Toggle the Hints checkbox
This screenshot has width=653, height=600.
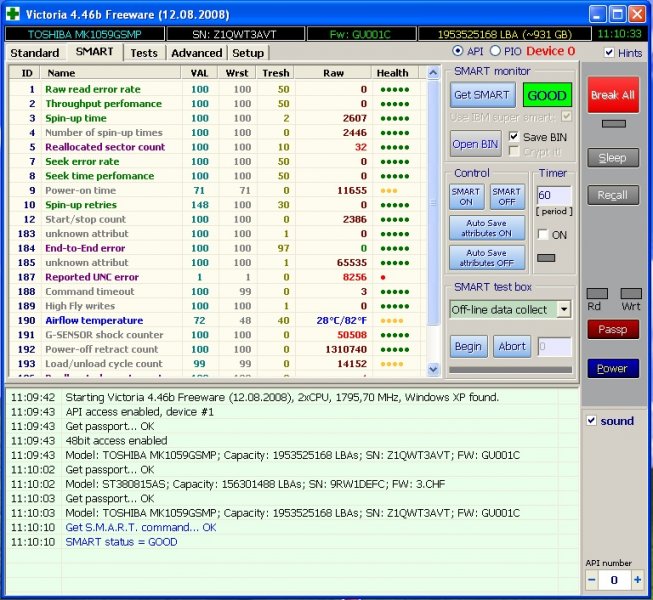[x=610, y=52]
